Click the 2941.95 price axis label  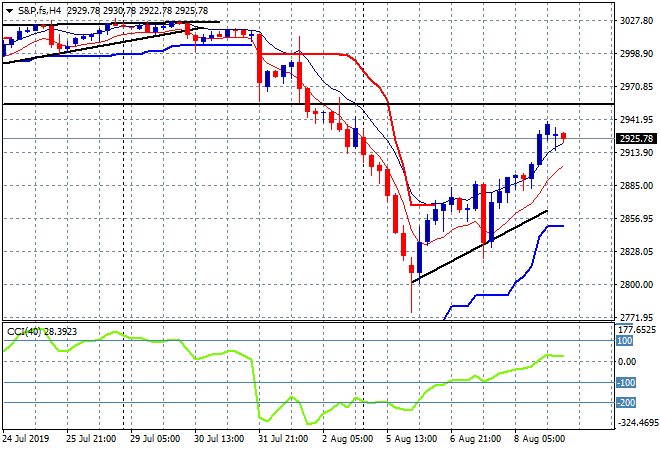pos(636,120)
